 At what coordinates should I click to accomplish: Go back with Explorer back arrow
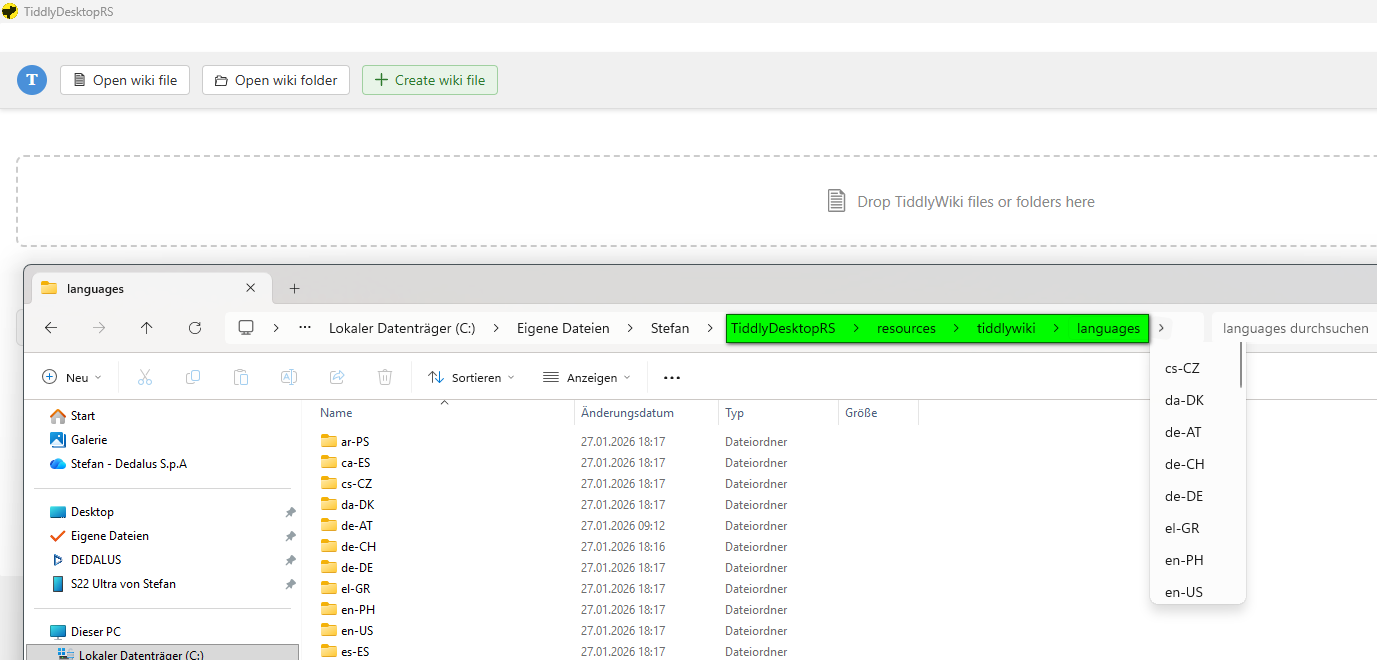pyautogui.click(x=51, y=328)
